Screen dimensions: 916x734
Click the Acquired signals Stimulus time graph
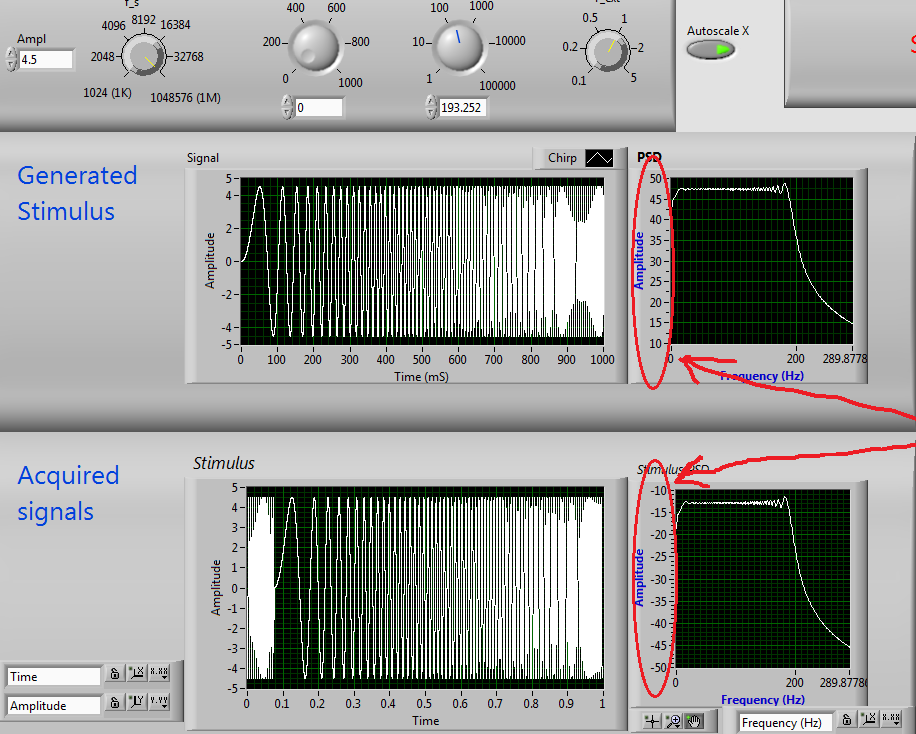pyautogui.click(x=425, y=587)
